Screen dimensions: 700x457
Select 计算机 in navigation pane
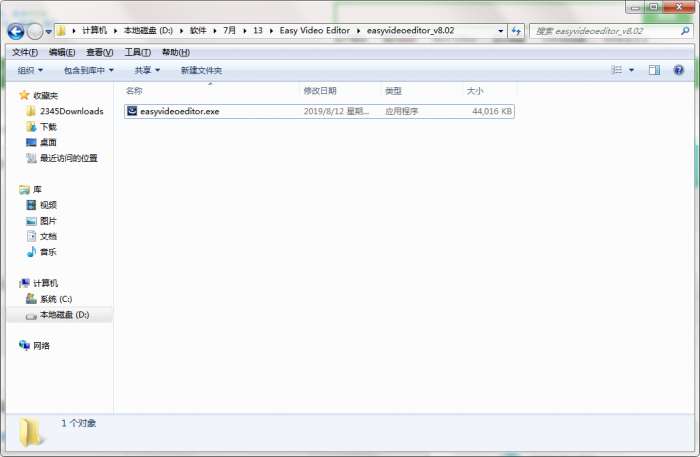[46, 283]
